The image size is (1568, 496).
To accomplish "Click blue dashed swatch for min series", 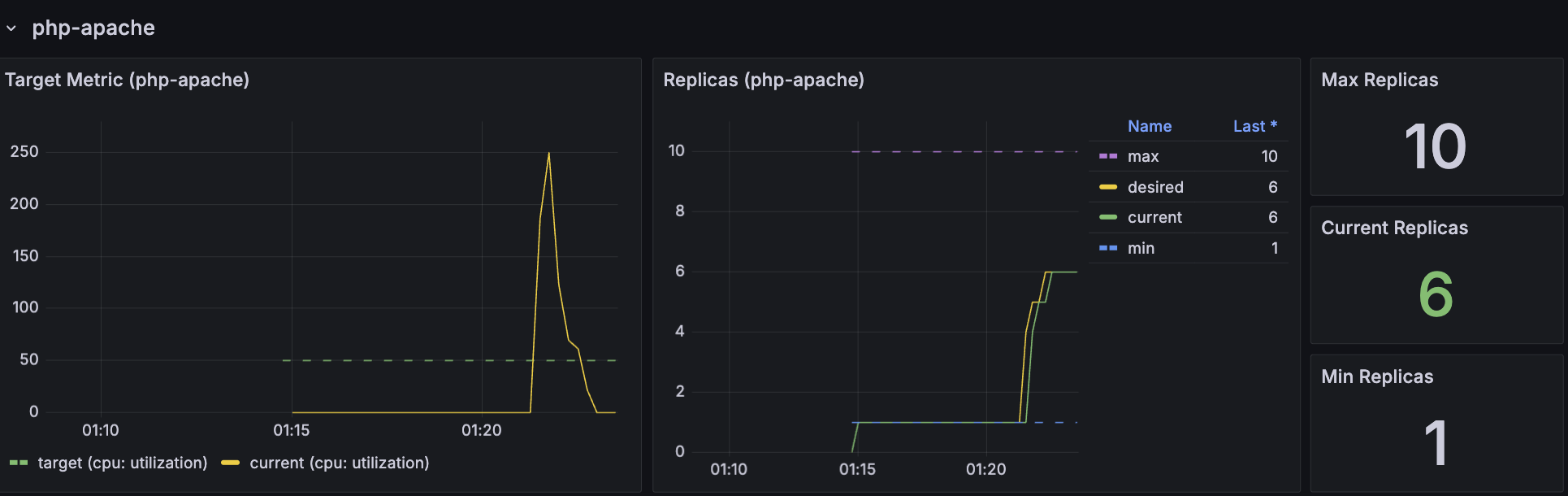I will pyautogui.click(x=1107, y=248).
